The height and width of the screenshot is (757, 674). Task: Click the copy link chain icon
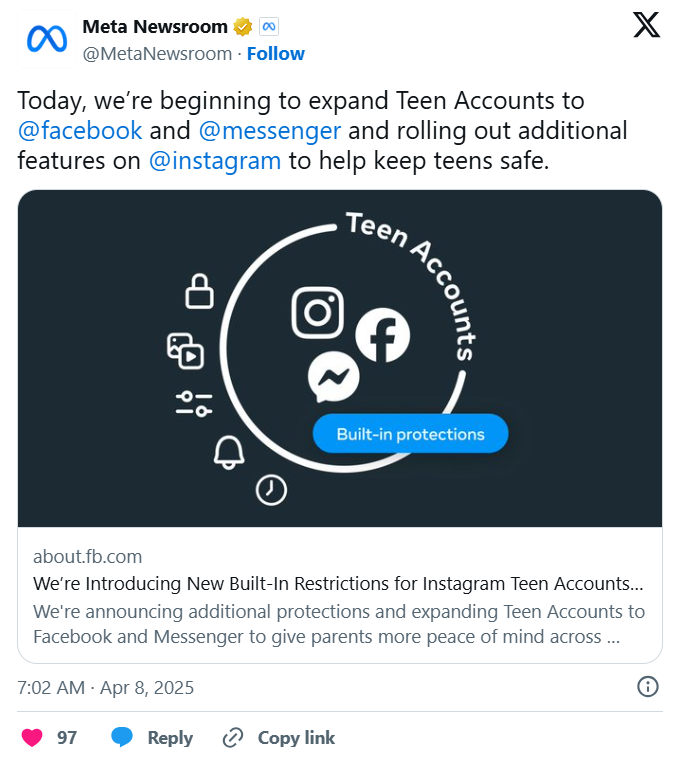coord(233,738)
